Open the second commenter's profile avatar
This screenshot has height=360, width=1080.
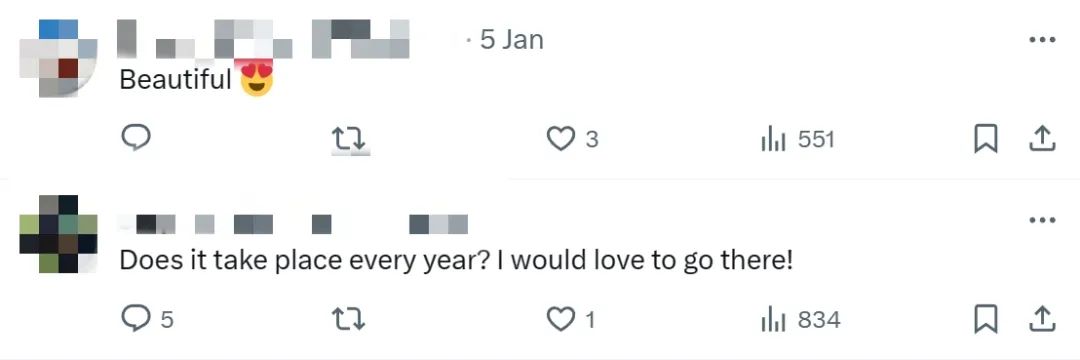point(59,234)
